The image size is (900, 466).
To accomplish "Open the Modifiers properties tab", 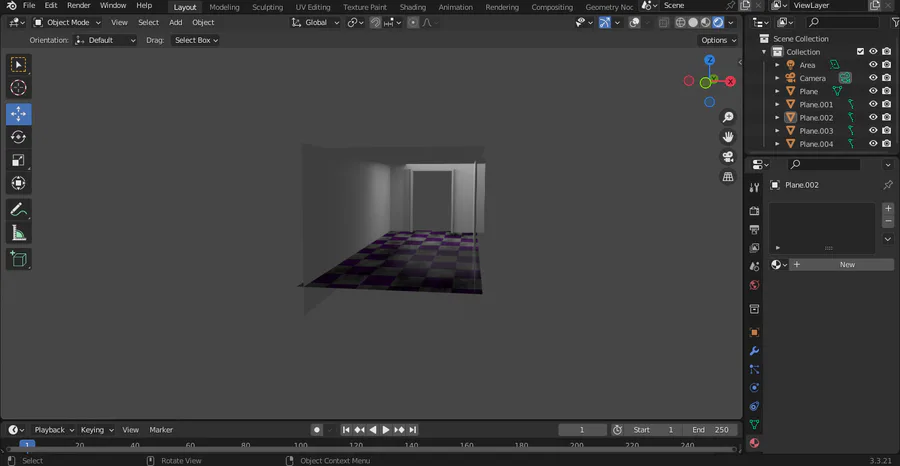I will pyautogui.click(x=754, y=351).
